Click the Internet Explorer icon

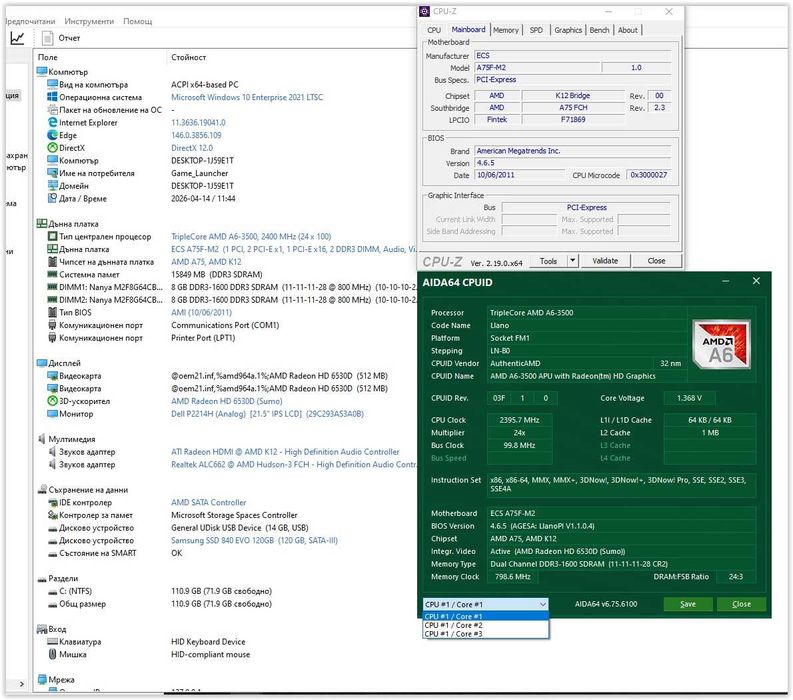(52, 122)
